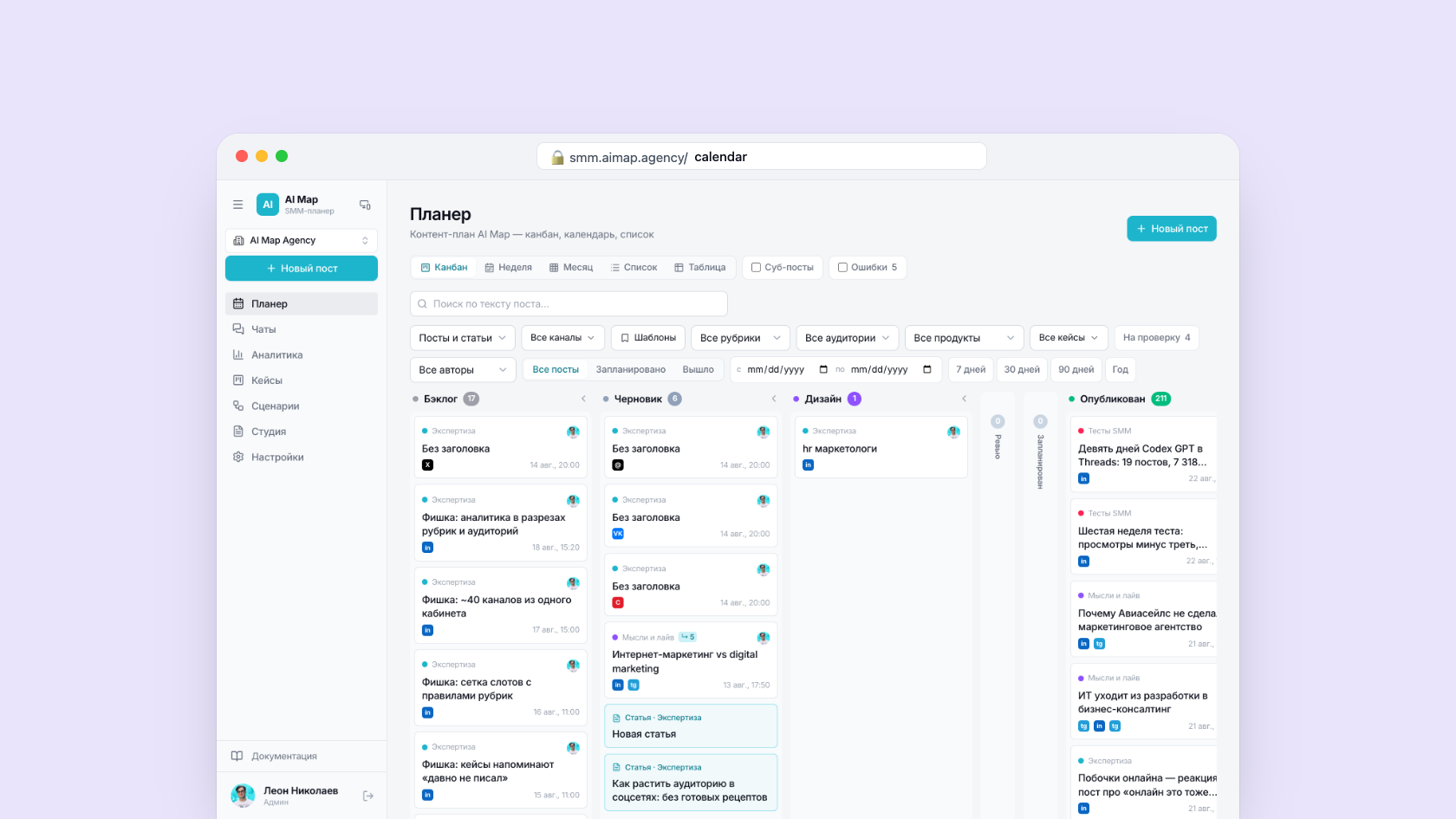
Task: Open Планер in the sidebar
Action: [x=302, y=303]
